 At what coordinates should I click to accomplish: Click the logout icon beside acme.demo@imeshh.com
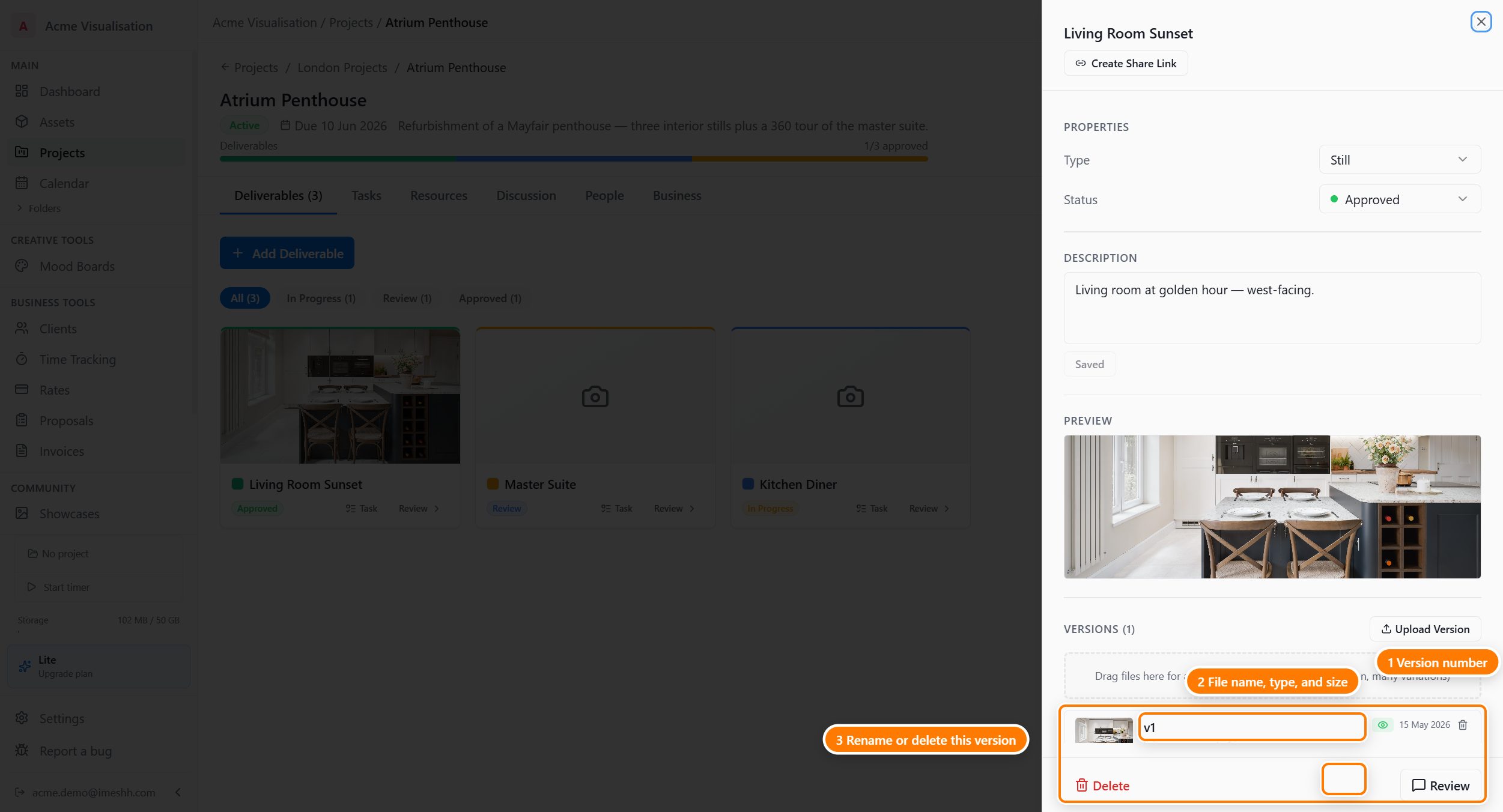tap(20, 792)
